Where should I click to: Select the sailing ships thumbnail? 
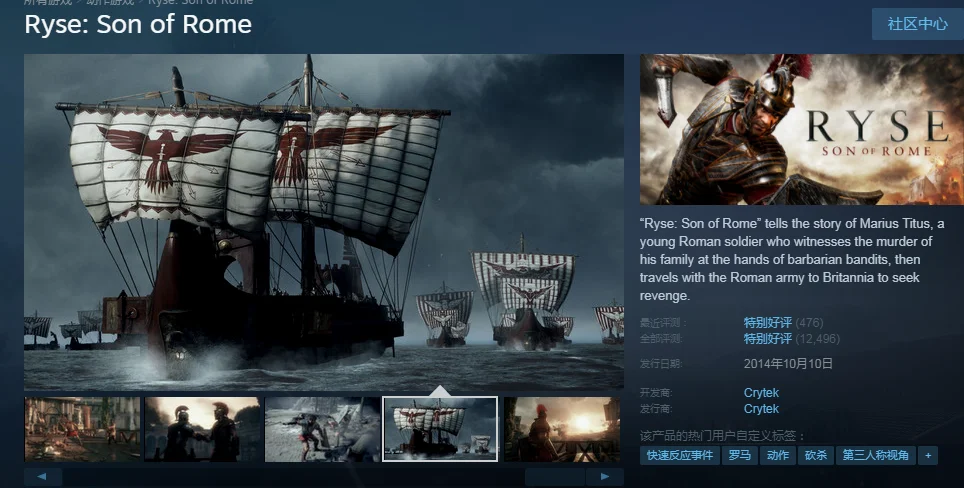click(440, 429)
